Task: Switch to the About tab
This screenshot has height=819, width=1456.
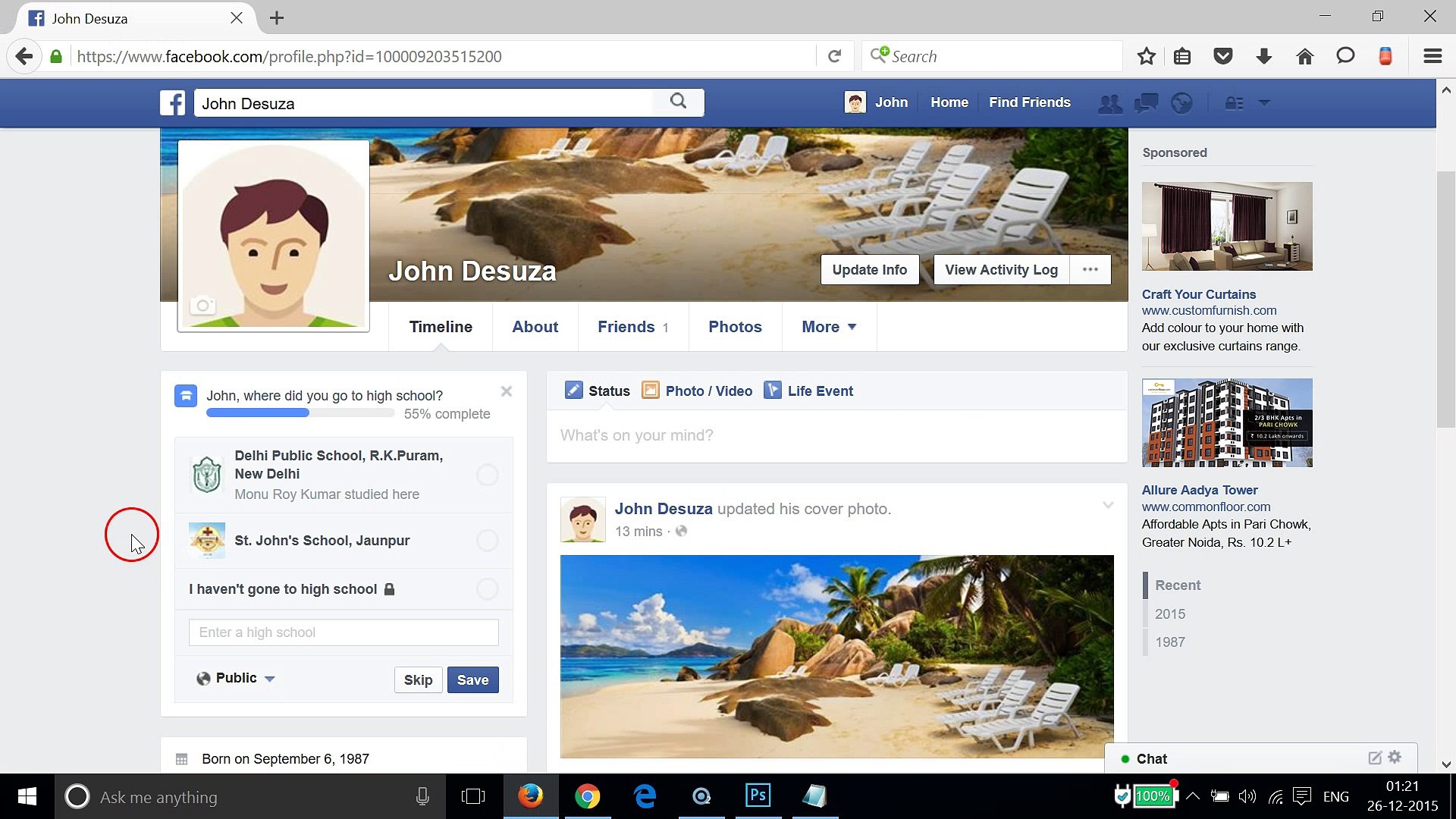Action: pyautogui.click(x=535, y=327)
